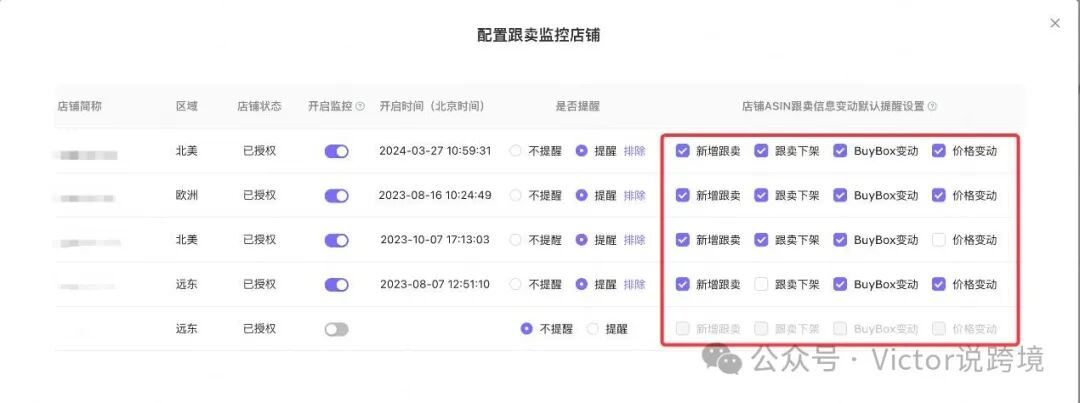Click the timestamp 2024-03-27 10:59:31
Screen dimensions: 1080x403
point(435,151)
